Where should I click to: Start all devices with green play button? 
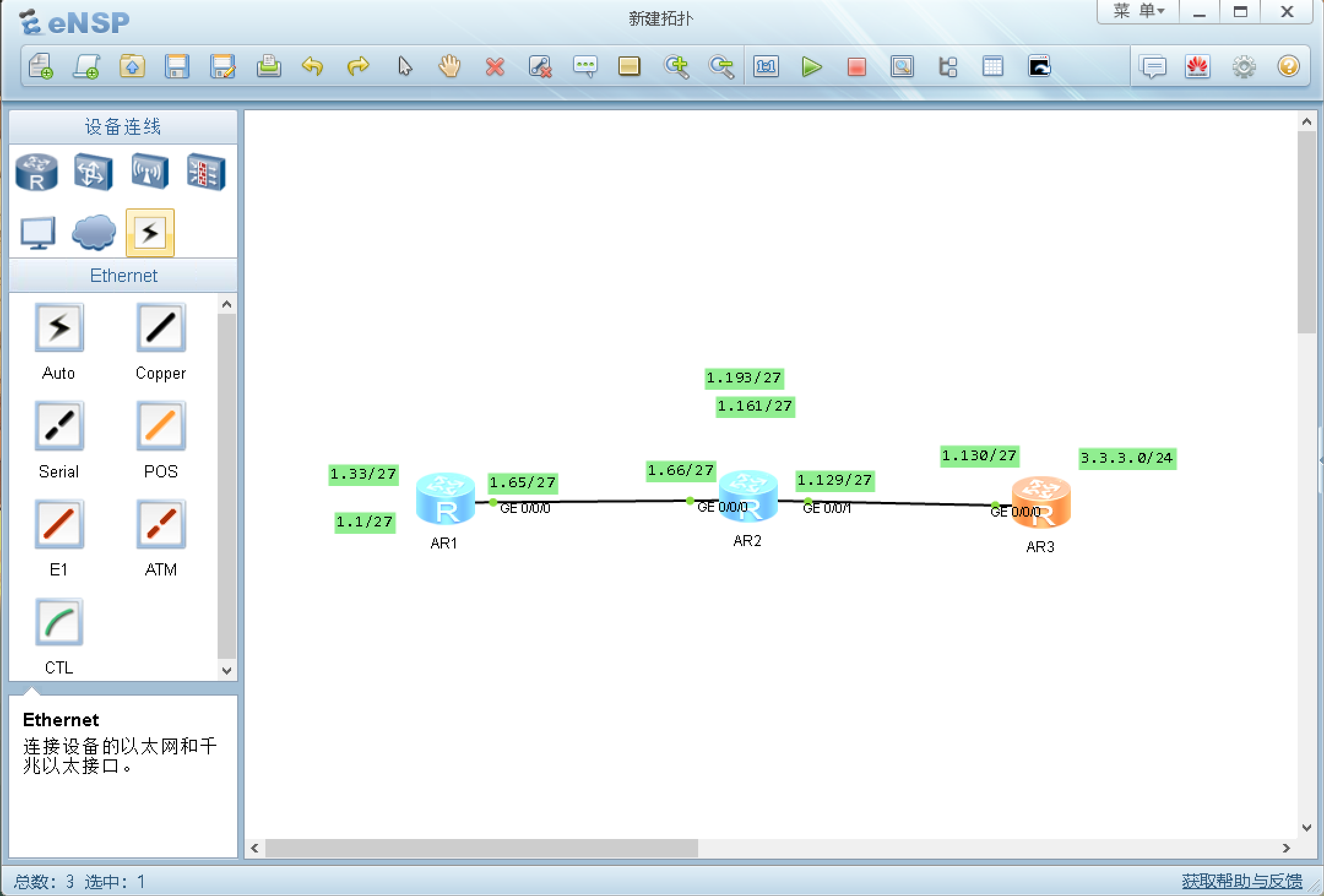pyautogui.click(x=812, y=66)
